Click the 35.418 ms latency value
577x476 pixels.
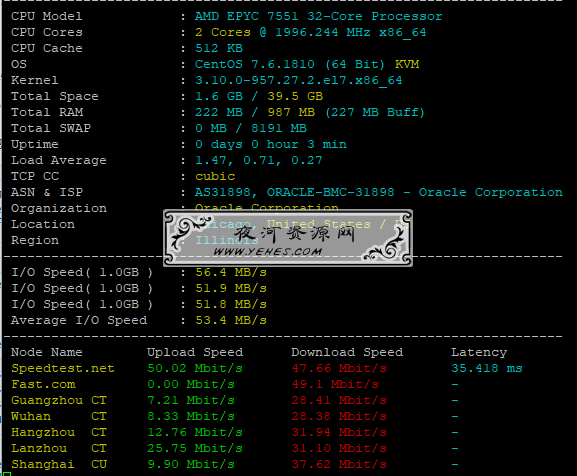[x=486, y=368]
